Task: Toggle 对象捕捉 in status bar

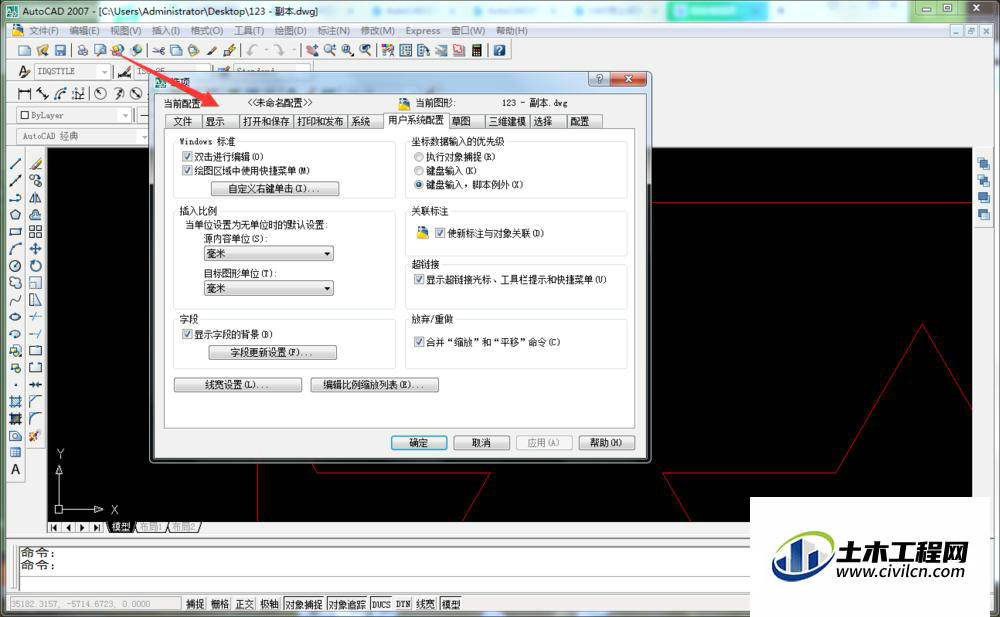Action: 304,604
